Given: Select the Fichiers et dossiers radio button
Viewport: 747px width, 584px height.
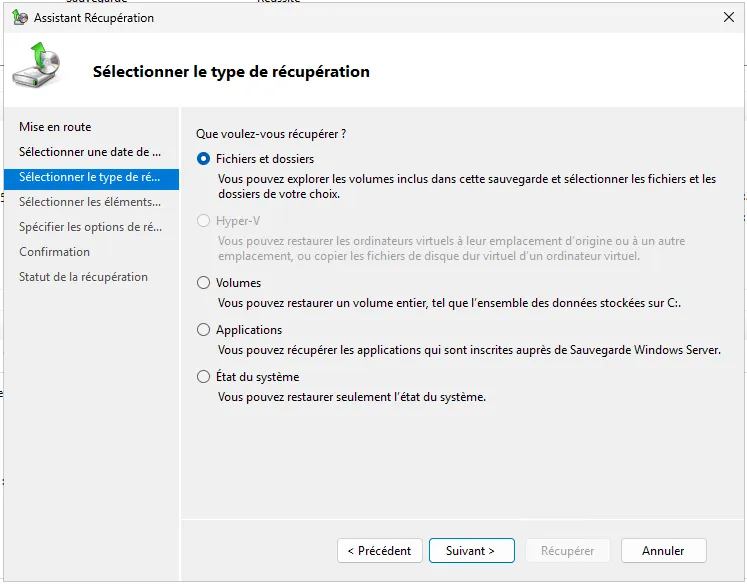Looking at the screenshot, I should [x=204, y=159].
